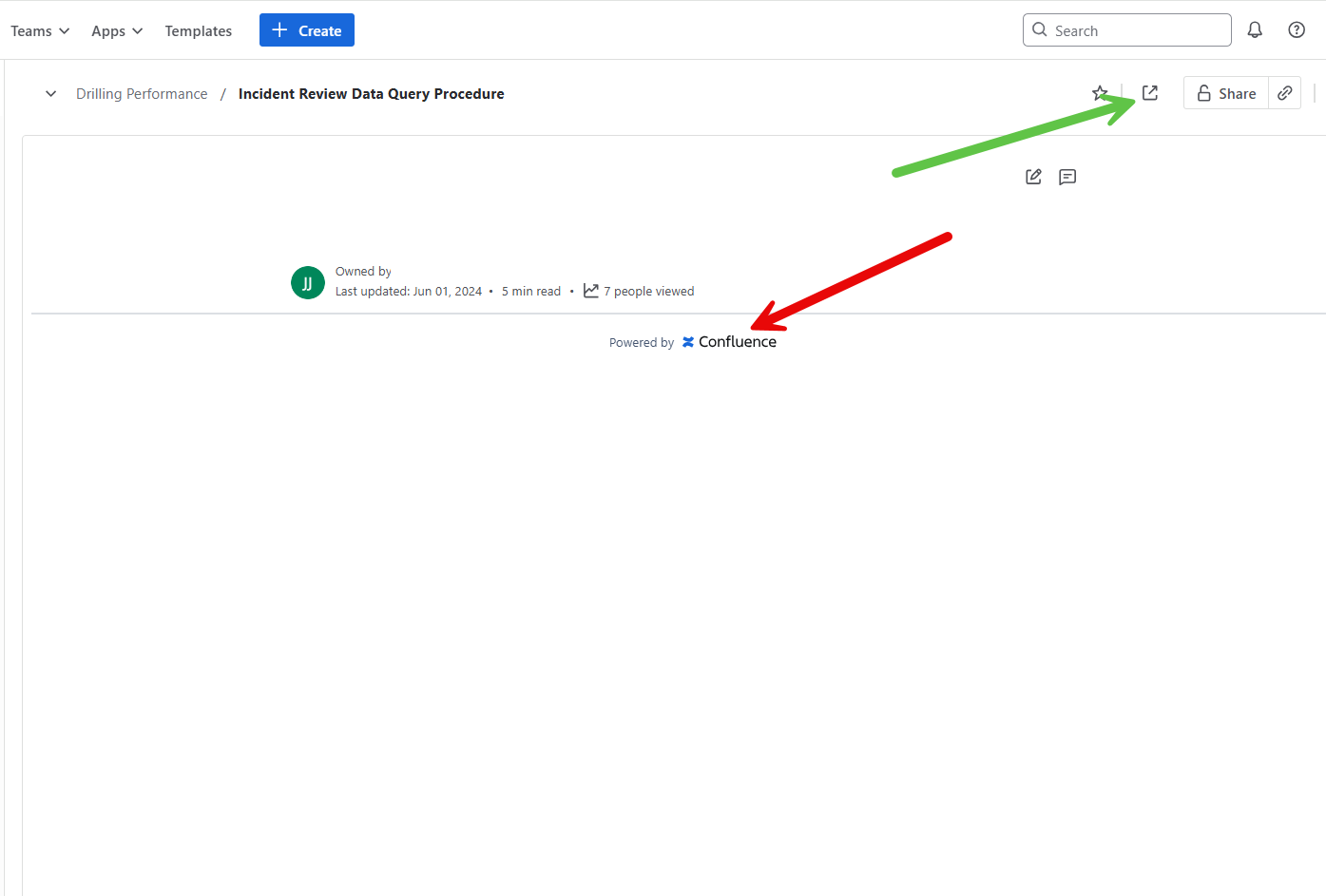Click the Incident Review Data Query Procedure title
Image resolution: width=1326 pixels, height=896 pixels.
tap(372, 93)
